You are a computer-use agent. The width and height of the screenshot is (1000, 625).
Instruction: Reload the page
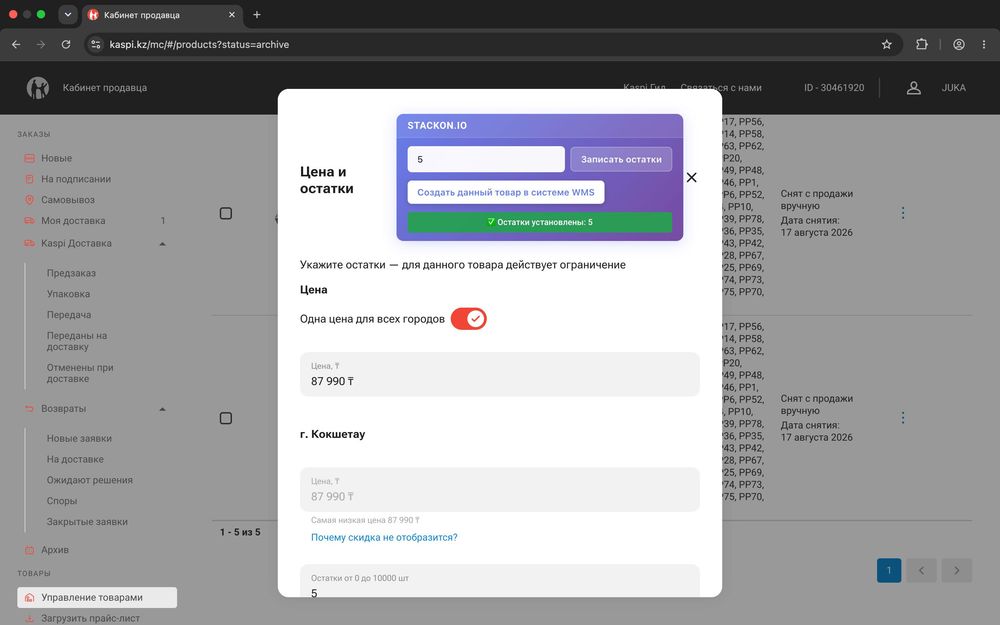(x=66, y=45)
